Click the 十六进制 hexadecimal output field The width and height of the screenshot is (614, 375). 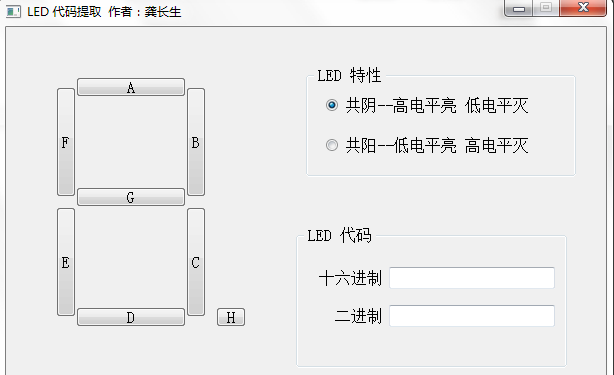(x=472, y=278)
